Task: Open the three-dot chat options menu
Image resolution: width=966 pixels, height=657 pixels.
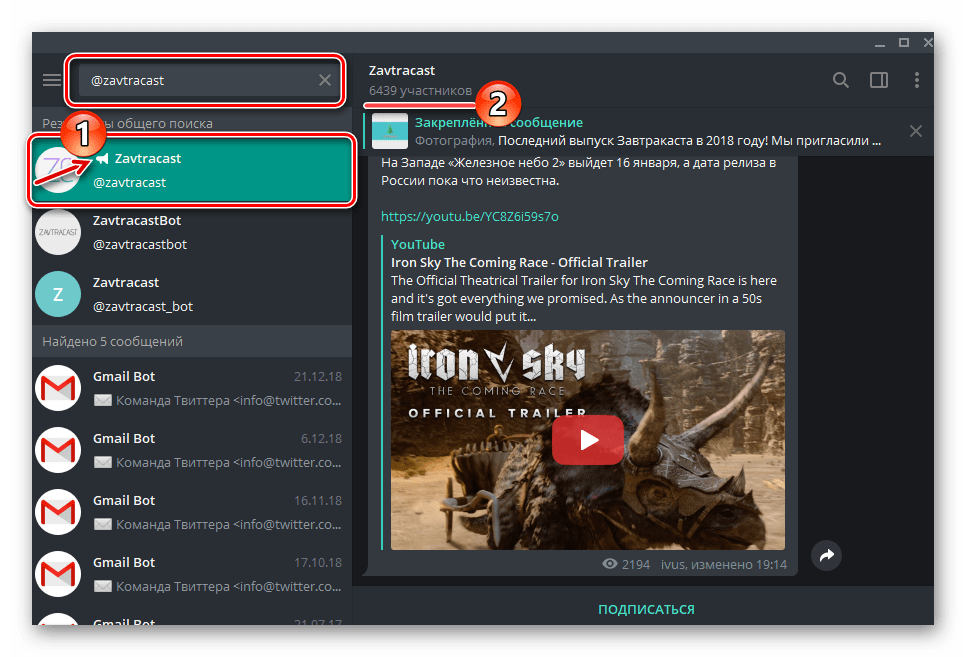Action: click(917, 80)
